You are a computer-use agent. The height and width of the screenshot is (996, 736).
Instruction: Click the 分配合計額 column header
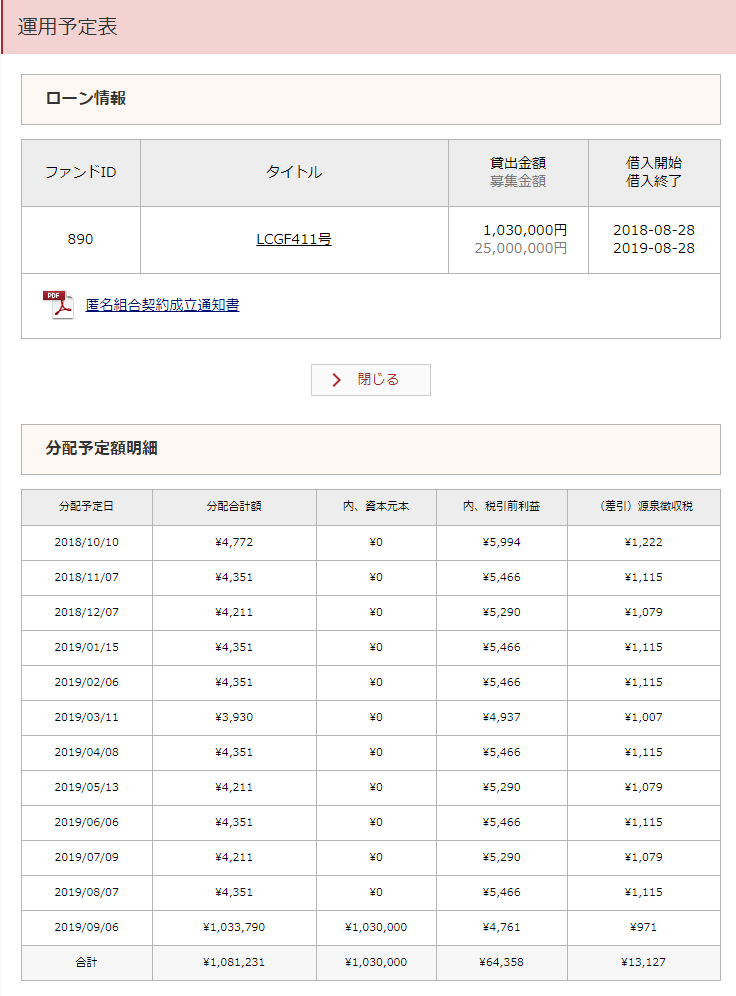tap(234, 507)
